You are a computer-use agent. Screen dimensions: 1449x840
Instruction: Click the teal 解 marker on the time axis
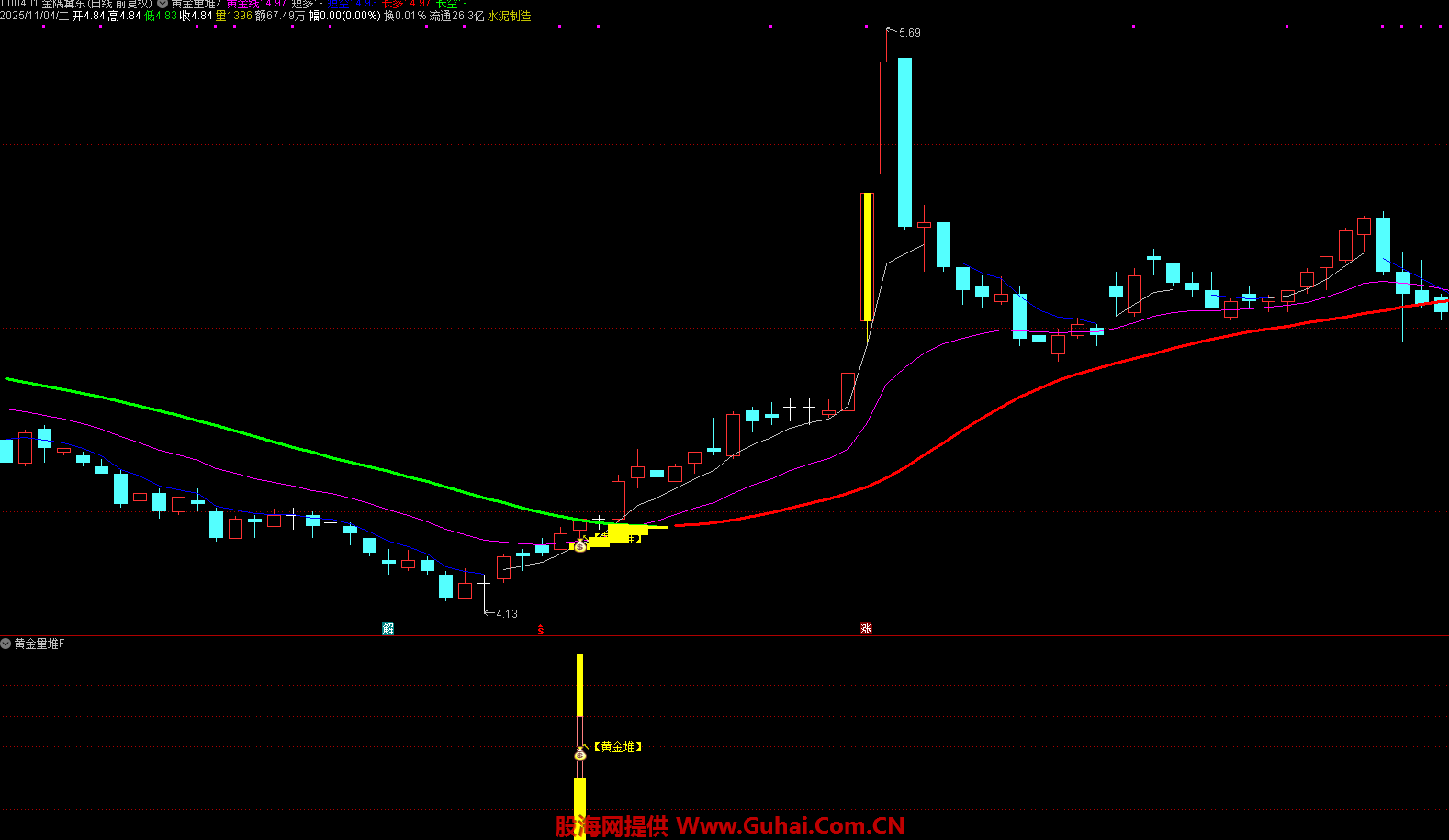tap(388, 629)
